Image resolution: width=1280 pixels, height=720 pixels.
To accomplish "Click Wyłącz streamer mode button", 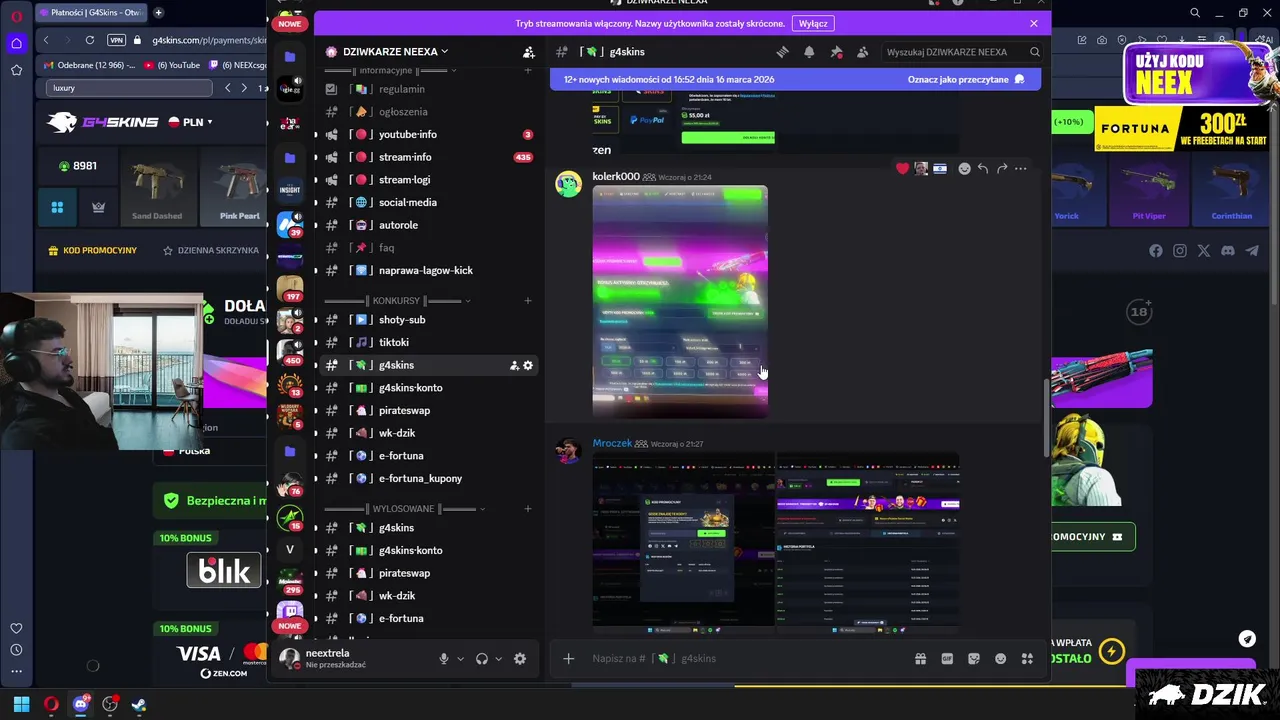I will click(x=813, y=23).
